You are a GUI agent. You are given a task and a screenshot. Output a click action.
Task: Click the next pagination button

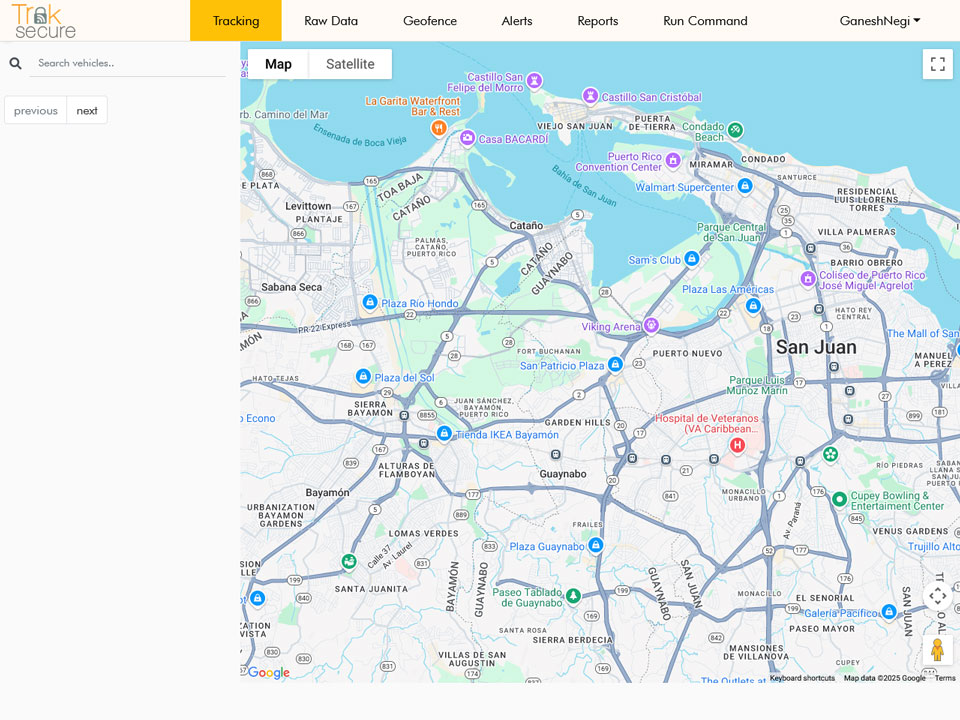(87, 110)
